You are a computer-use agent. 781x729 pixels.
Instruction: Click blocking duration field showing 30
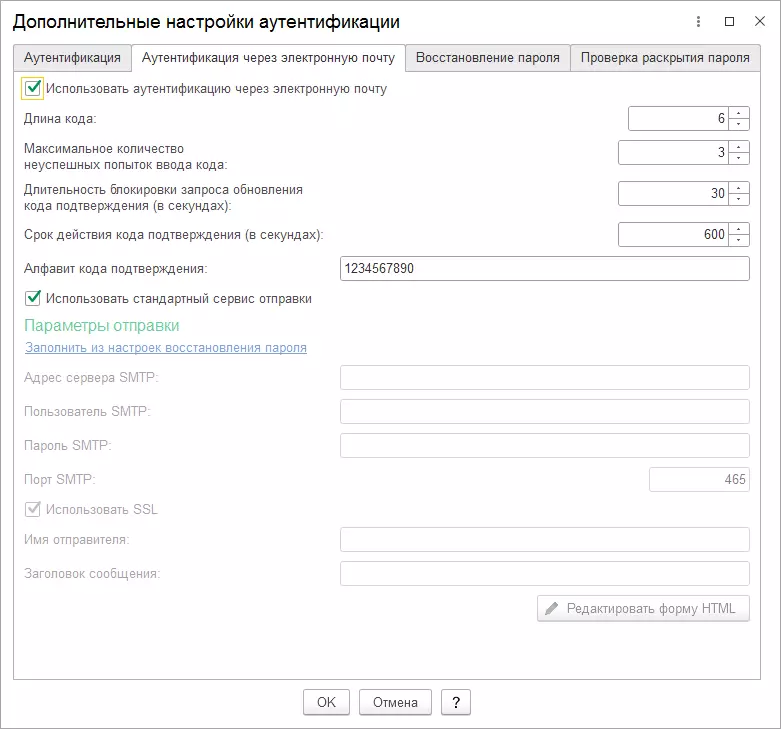pos(673,193)
